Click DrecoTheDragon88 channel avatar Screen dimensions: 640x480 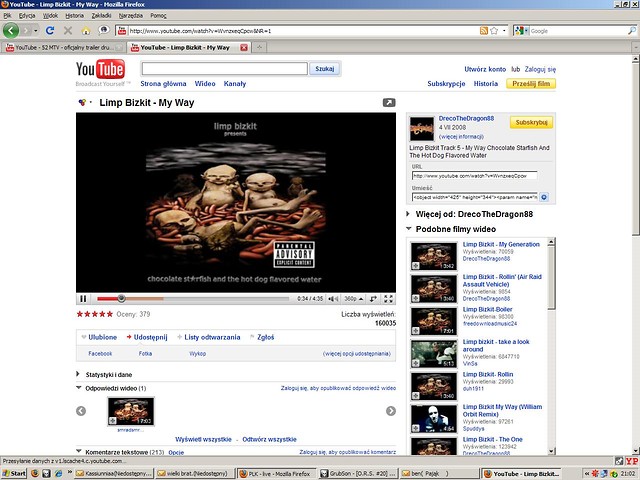click(x=422, y=129)
